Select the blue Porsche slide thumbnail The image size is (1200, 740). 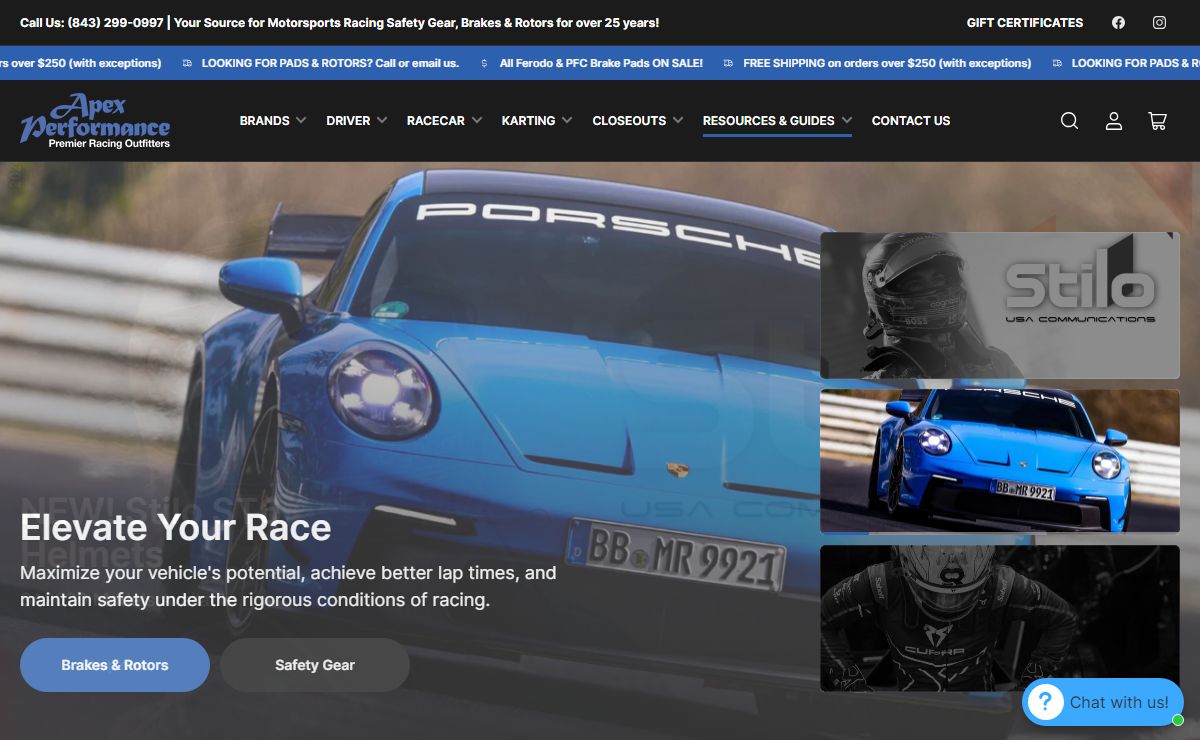1000,461
